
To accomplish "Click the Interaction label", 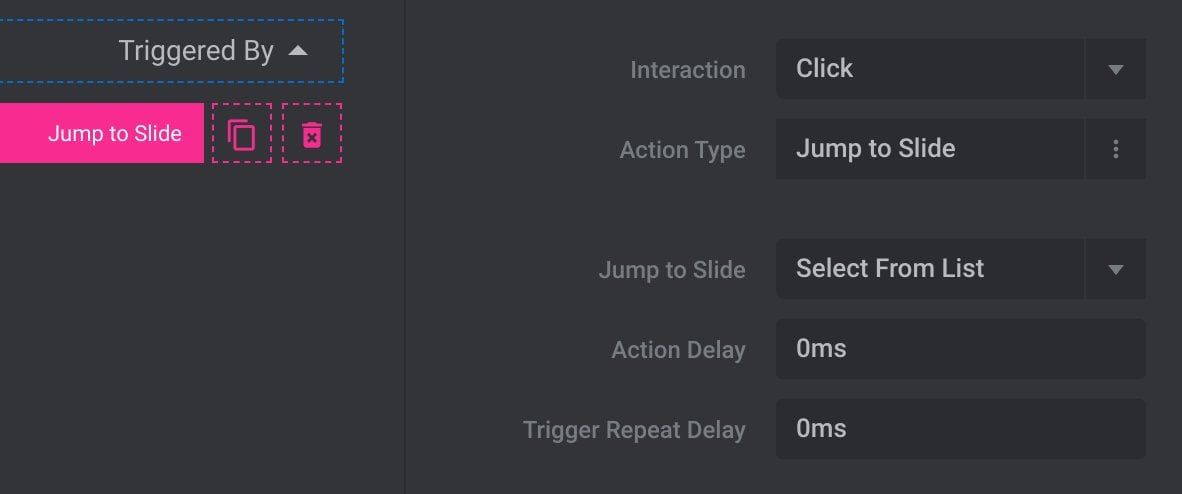I will (687, 70).
